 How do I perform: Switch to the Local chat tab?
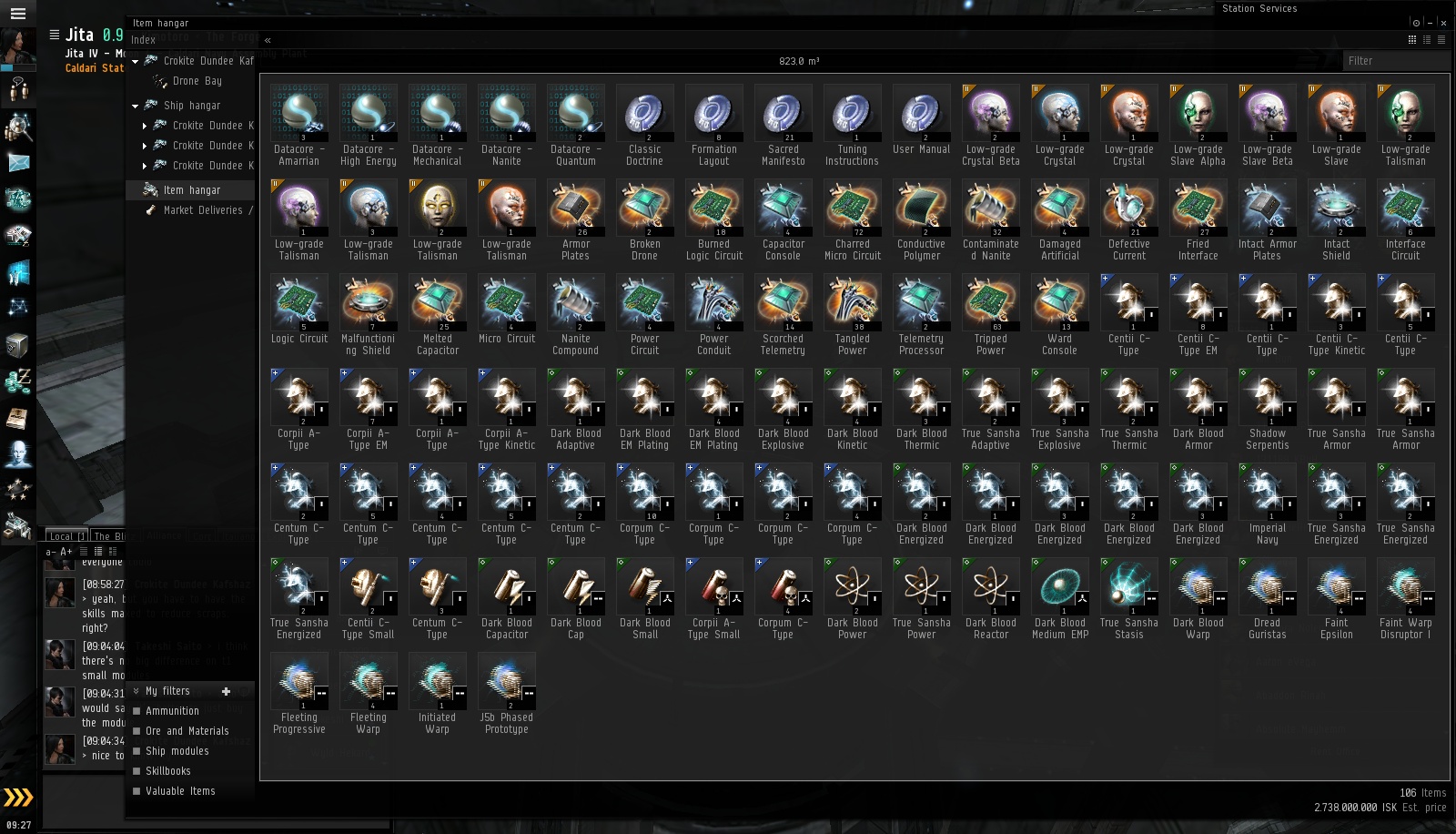point(66,535)
